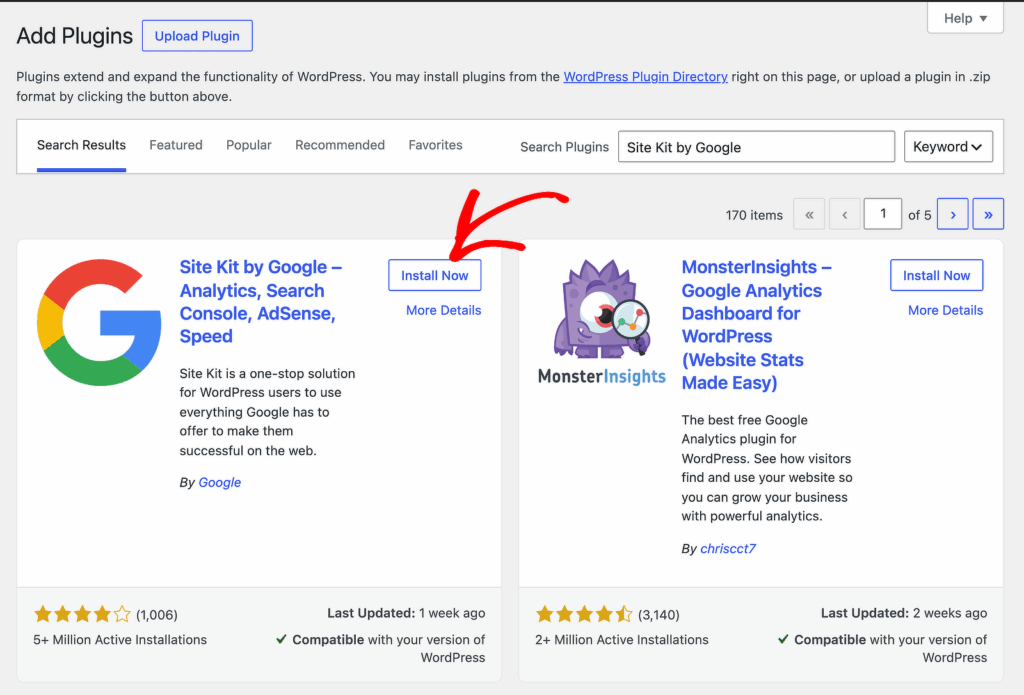Click the MonsterInsights description text
The width and height of the screenshot is (1024, 695).
tap(767, 468)
